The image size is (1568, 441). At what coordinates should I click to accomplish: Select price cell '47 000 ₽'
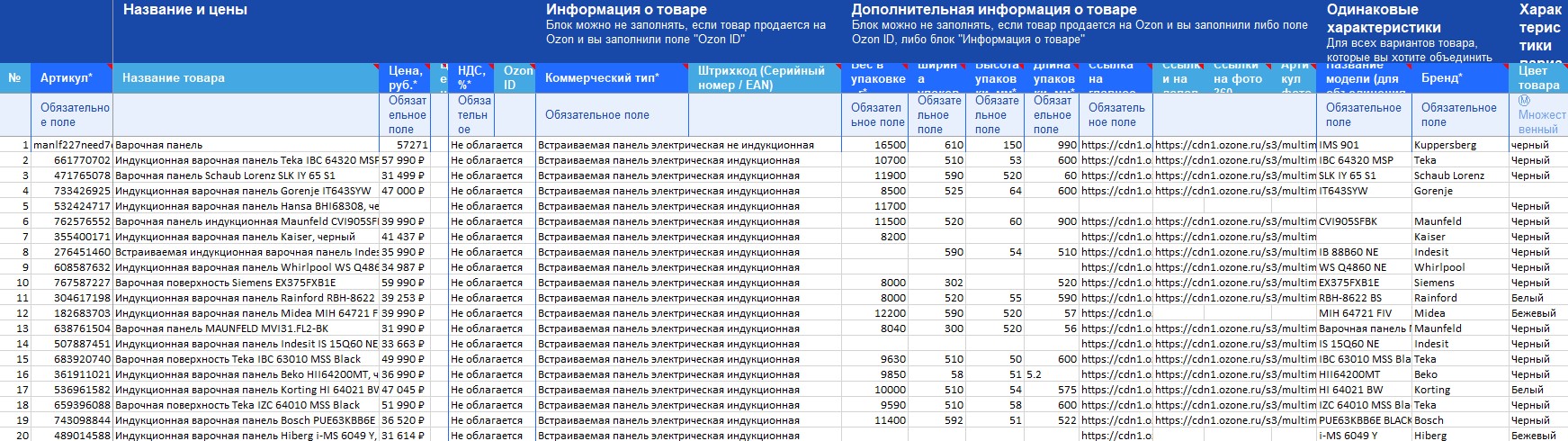coord(405,191)
